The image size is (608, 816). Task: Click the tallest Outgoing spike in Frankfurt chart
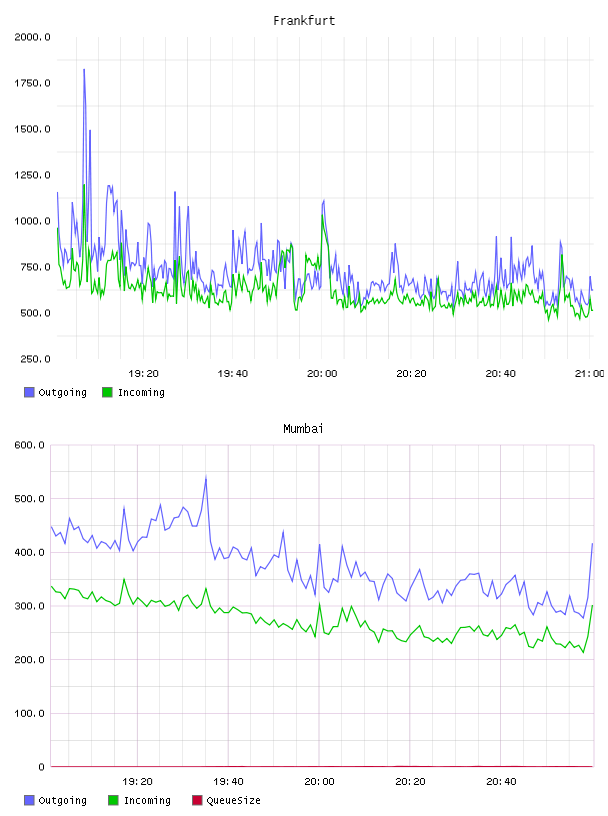click(84, 70)
